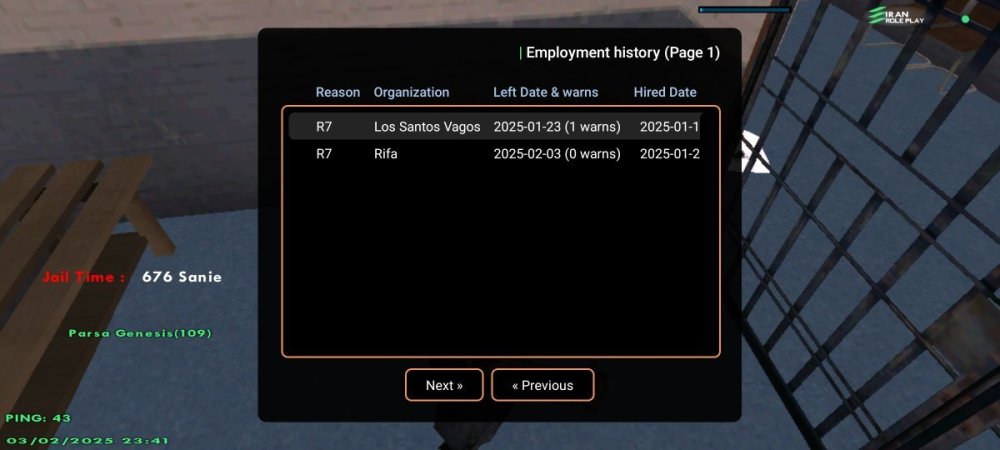Select the Los Santos Vagos organization entry
The height and width of the screenshot is (450, 1000).
click(x=427, y=127)
